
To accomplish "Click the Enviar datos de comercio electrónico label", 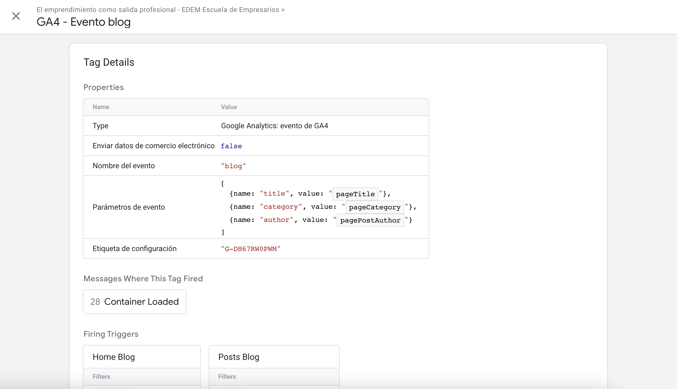I will click(x=153, y=146).
